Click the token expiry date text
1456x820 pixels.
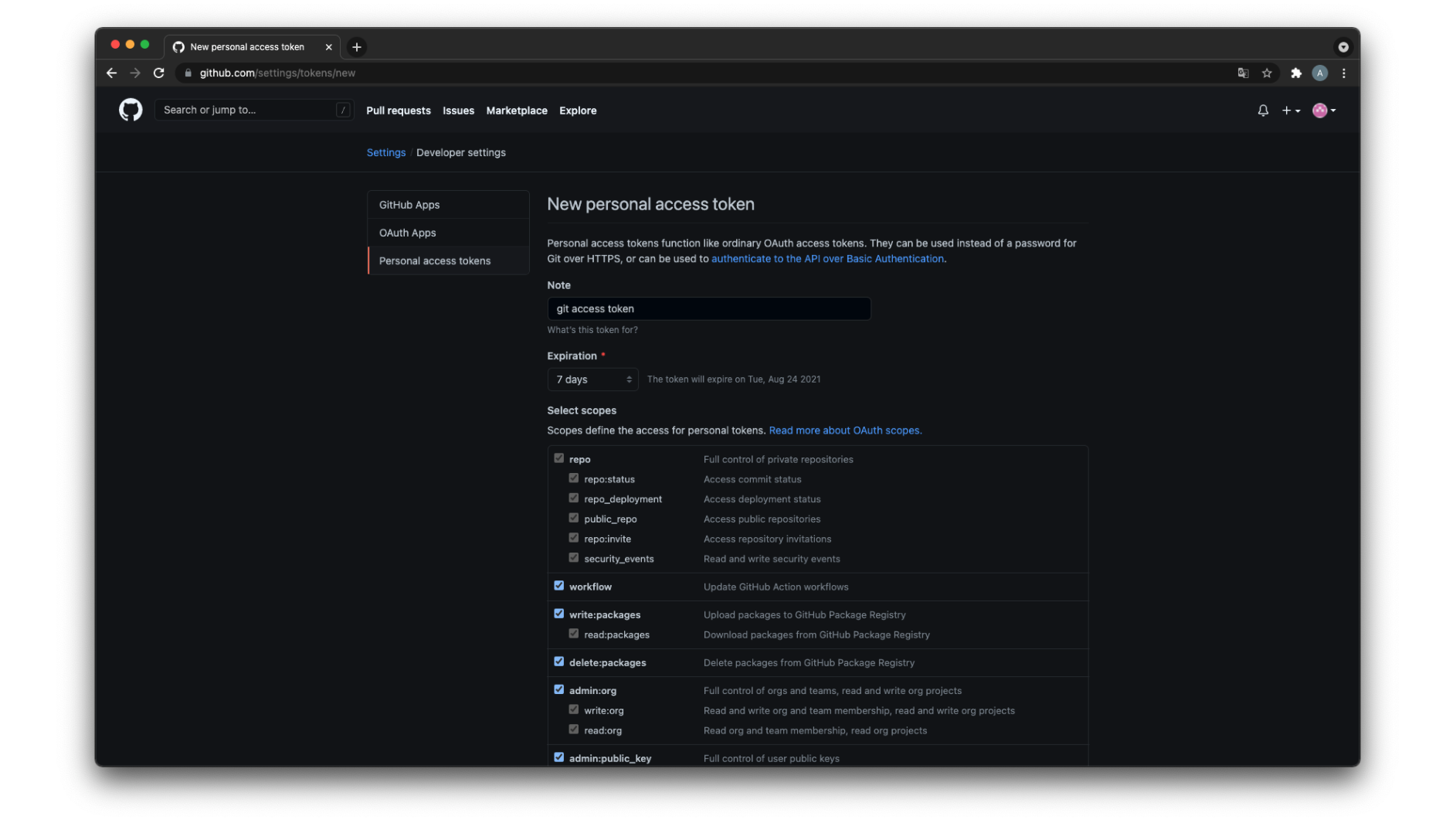coord(734,379)
